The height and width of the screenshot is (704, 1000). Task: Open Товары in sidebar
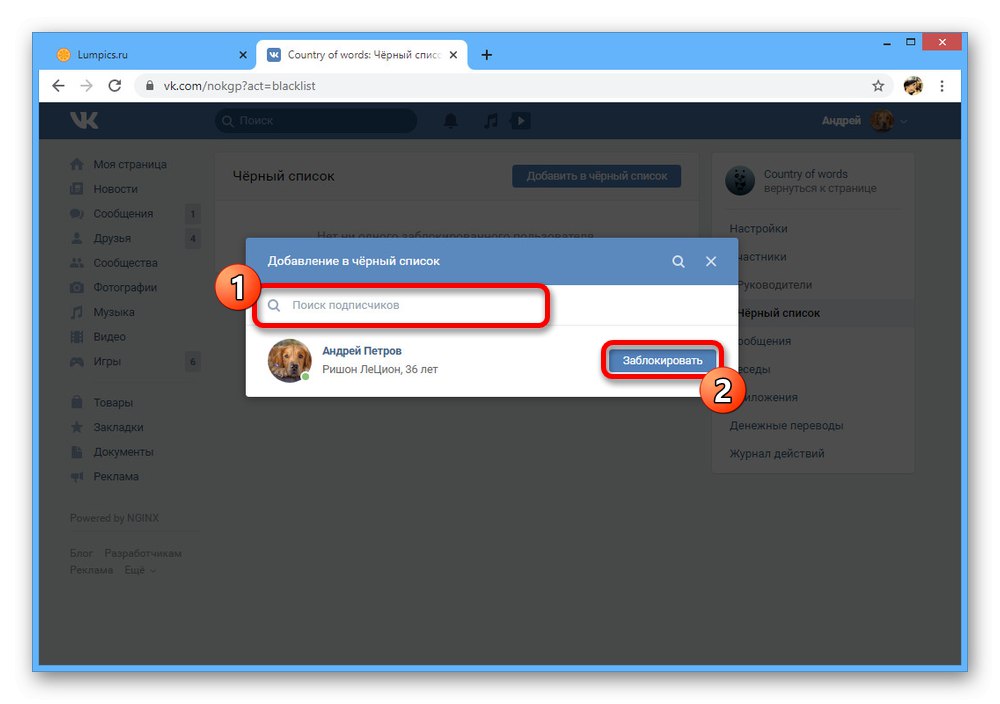[x=113, y=403]
